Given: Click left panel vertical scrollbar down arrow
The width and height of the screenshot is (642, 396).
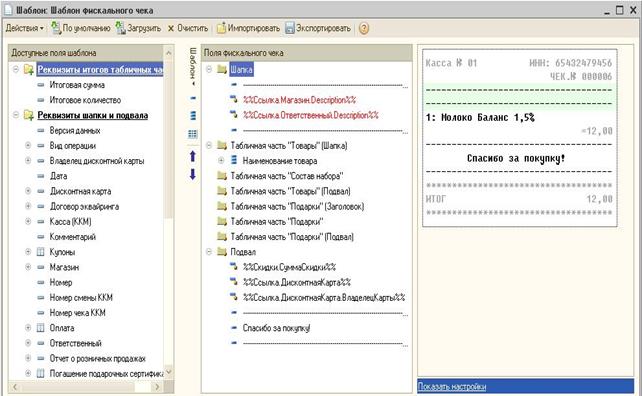Looking at the screenshot, I should [169, 372].
